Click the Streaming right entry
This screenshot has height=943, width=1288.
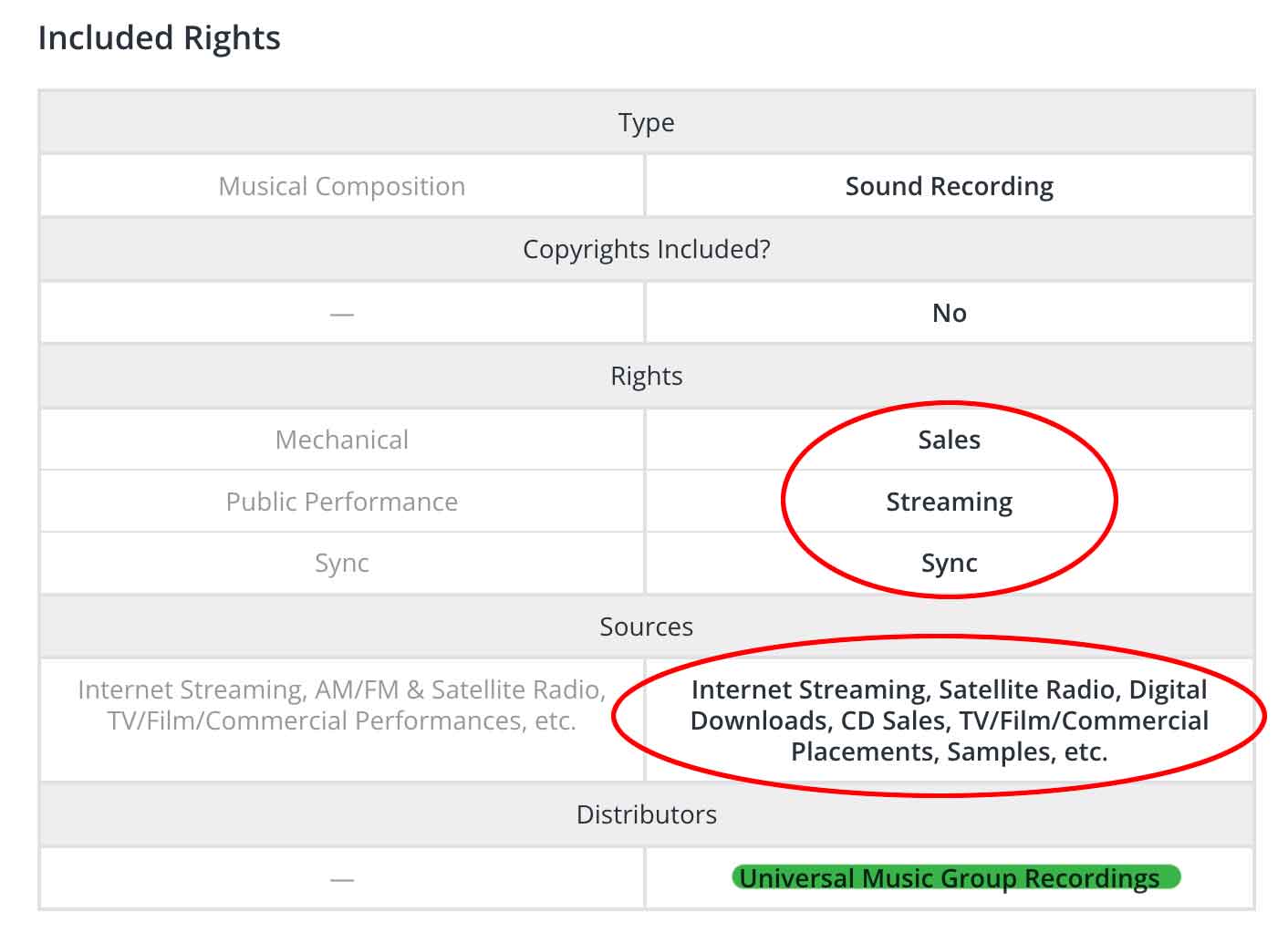tap(949, 502)
